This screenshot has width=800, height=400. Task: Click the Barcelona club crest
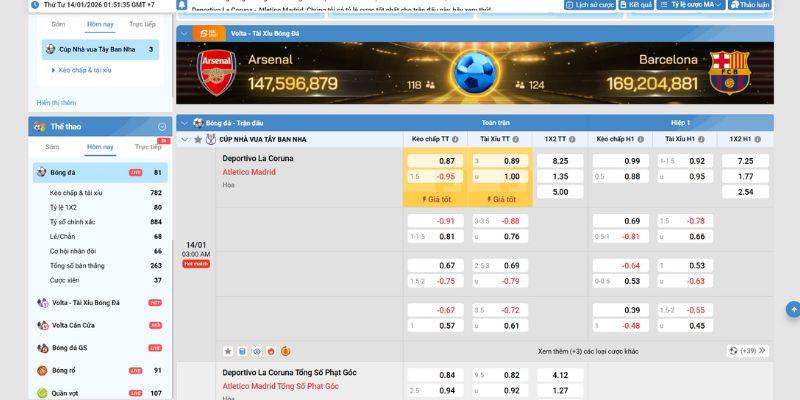click(729, 72)
